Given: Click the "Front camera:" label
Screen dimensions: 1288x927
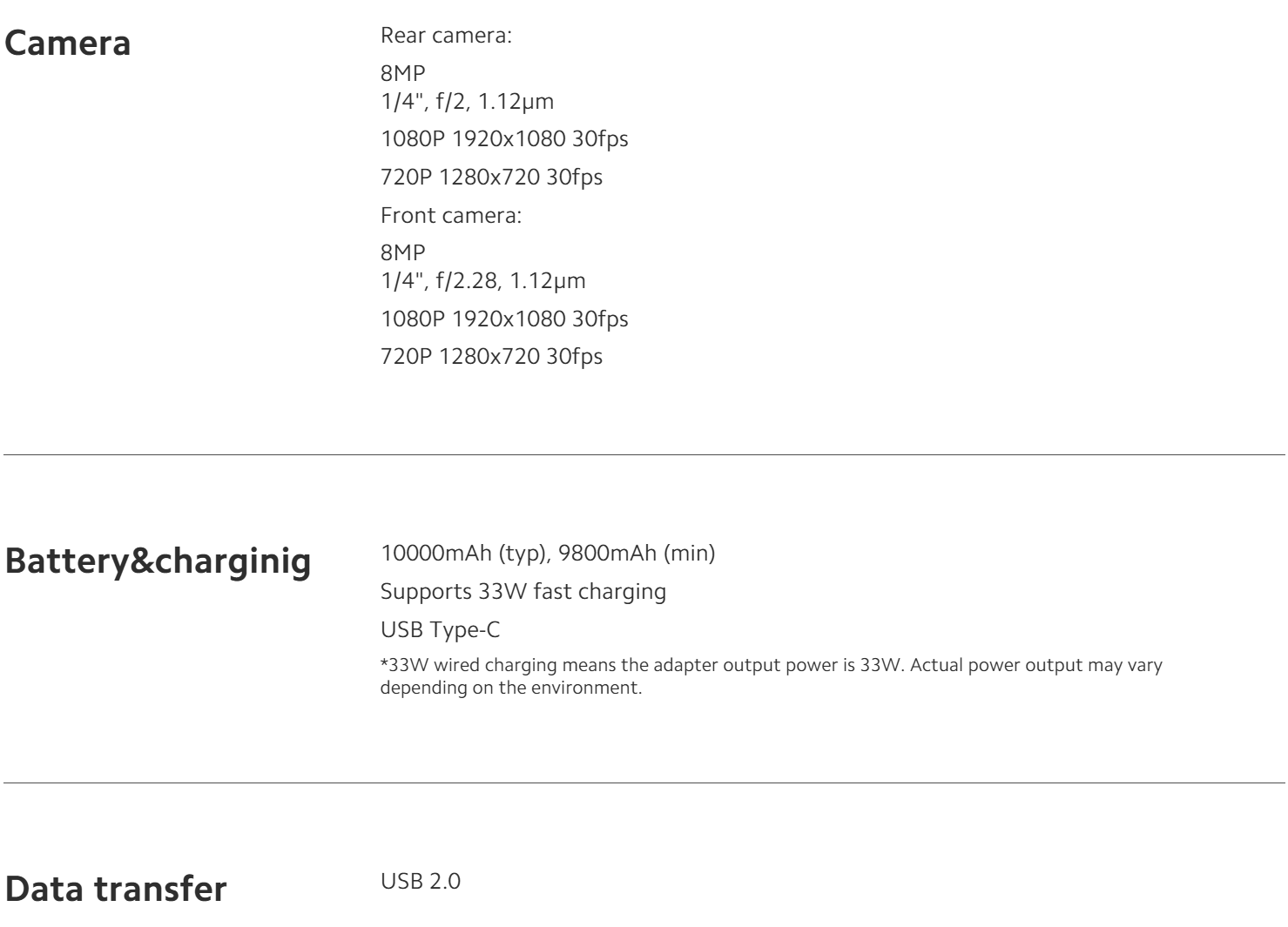Looking at the screenshot, I should (450, 215).
